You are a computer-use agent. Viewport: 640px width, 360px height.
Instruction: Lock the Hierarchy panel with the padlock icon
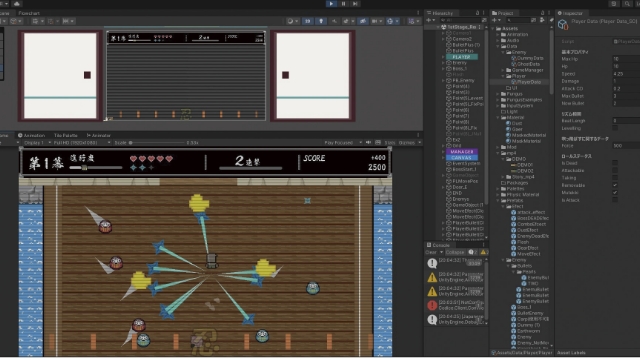pos(478,13)
